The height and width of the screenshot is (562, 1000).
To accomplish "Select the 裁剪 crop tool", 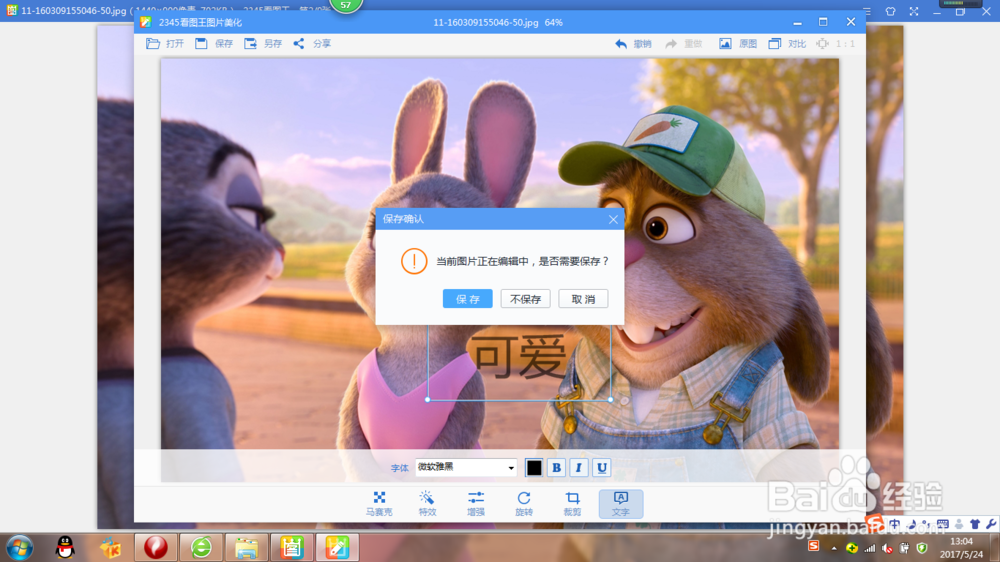I will [x=572, y=503].
